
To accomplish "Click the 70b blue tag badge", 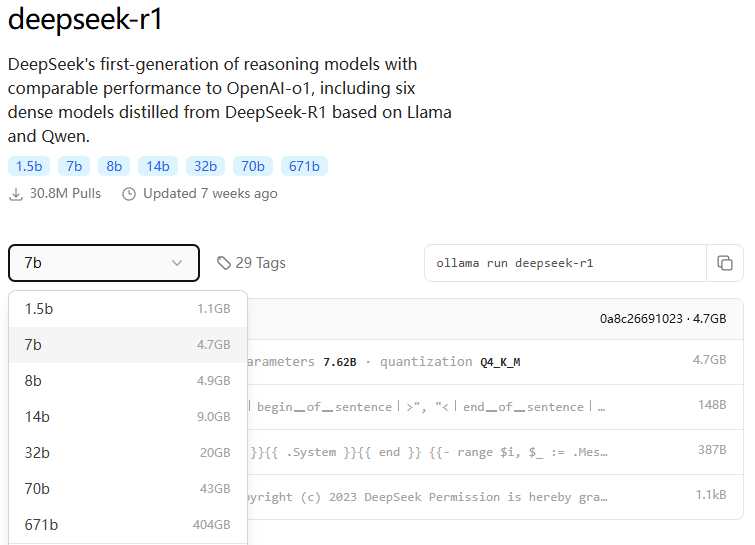I will click(x=253, y=166).
